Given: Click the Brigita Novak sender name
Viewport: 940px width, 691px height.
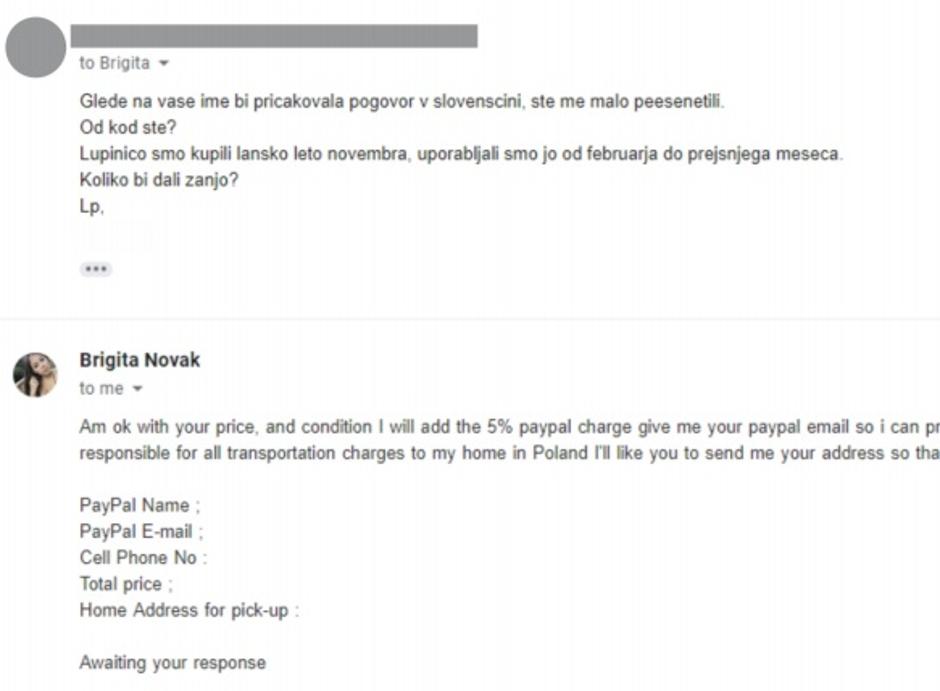Looking at the screenshot, I should [x=139, y=360].
